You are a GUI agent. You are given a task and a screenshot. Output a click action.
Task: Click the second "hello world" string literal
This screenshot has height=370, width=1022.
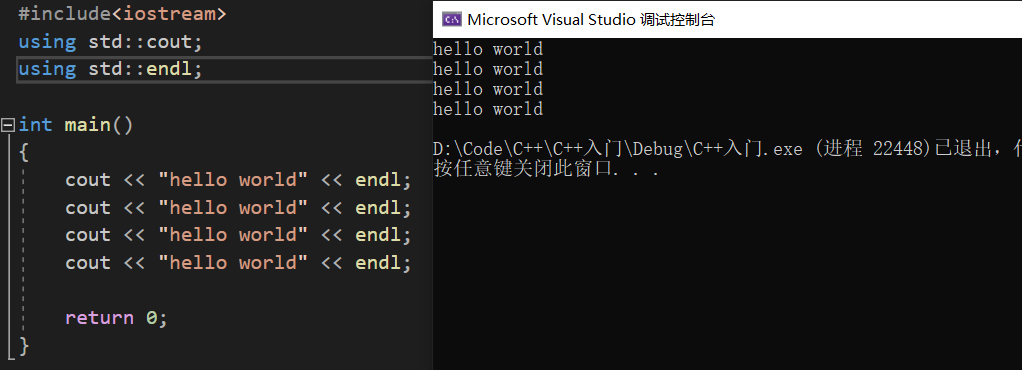233,208
